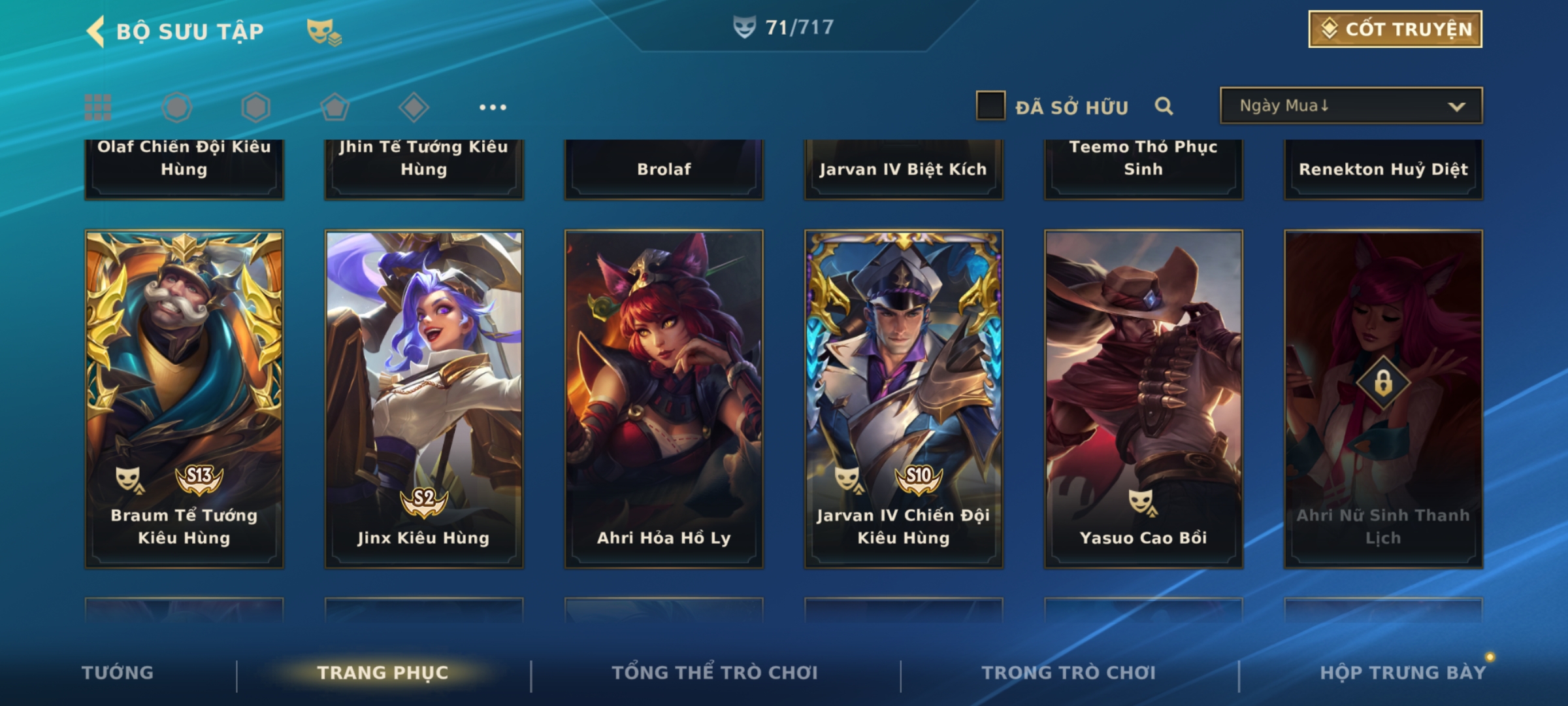Click the CỐT TRUYỆN button

click(x=1396, y=29)
